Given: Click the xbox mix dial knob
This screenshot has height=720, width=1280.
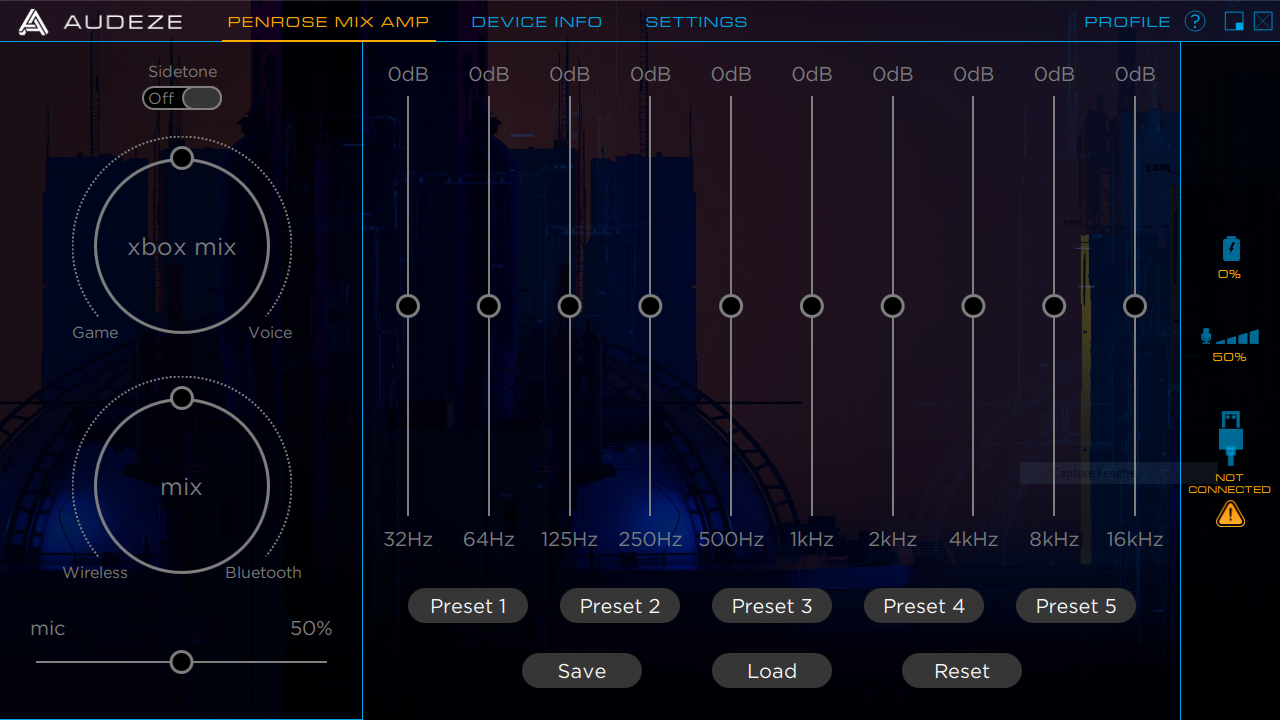Looking at the screenshot, I should [x=182, y=158].
